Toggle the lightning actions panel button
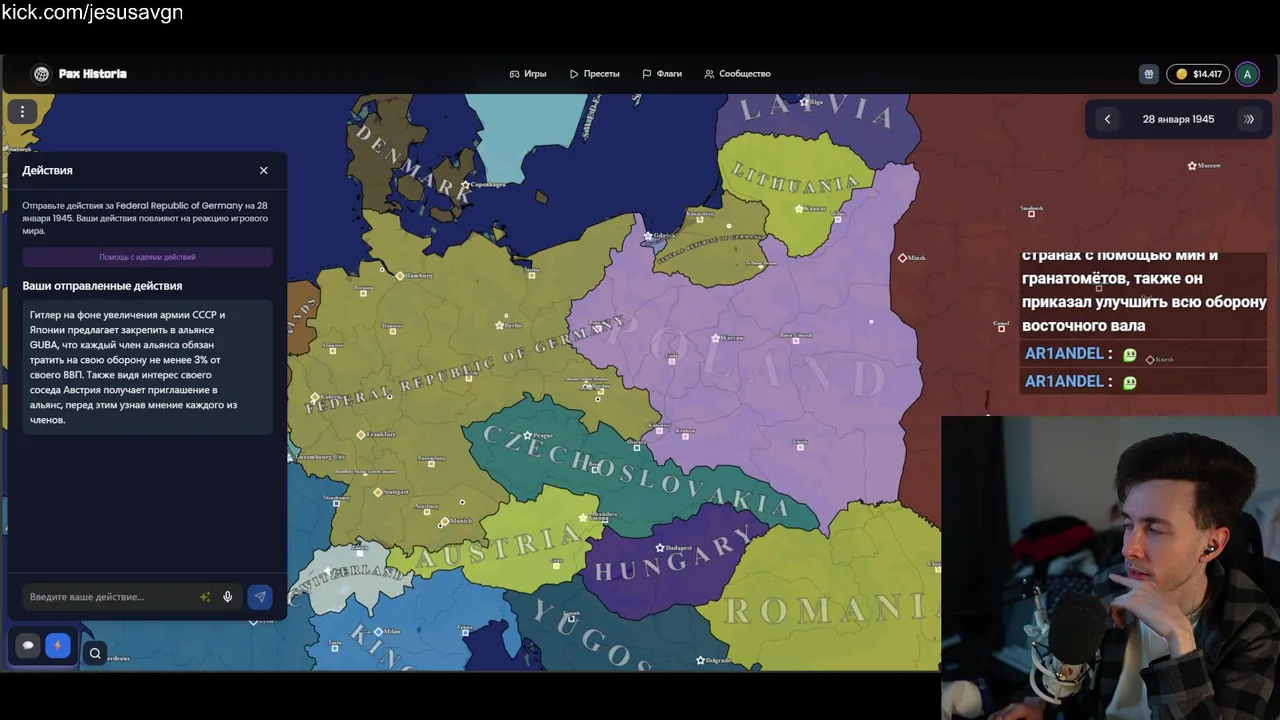The height and width of the screenshot is (720, 1280). (57, 645)
